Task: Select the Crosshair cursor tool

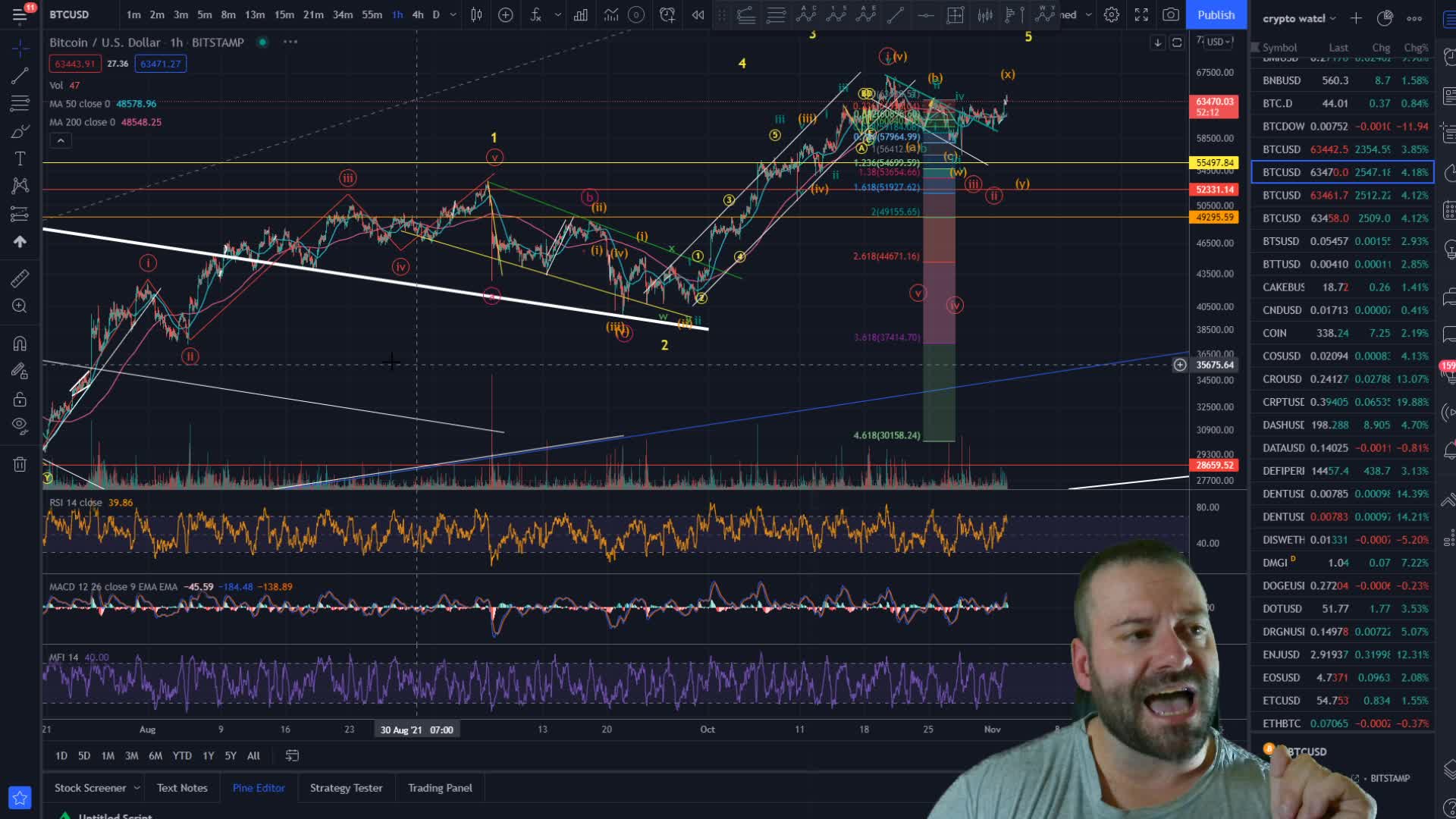Action: [19, 46]
